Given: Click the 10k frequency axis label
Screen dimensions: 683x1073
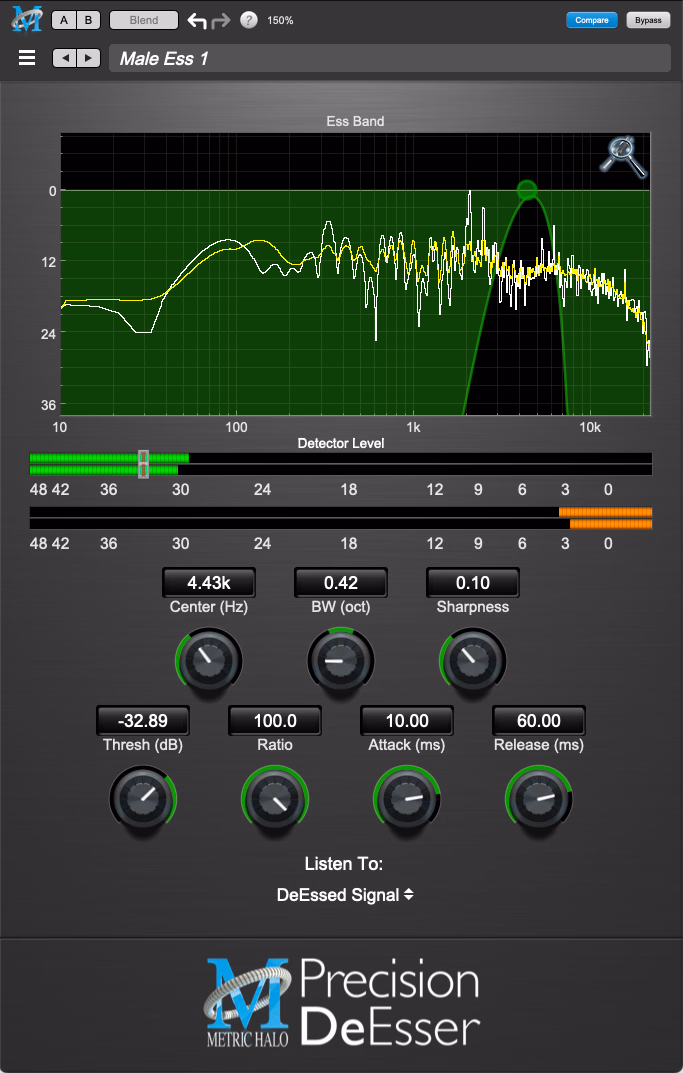Looking at the screenshot, I should point(590,427).
